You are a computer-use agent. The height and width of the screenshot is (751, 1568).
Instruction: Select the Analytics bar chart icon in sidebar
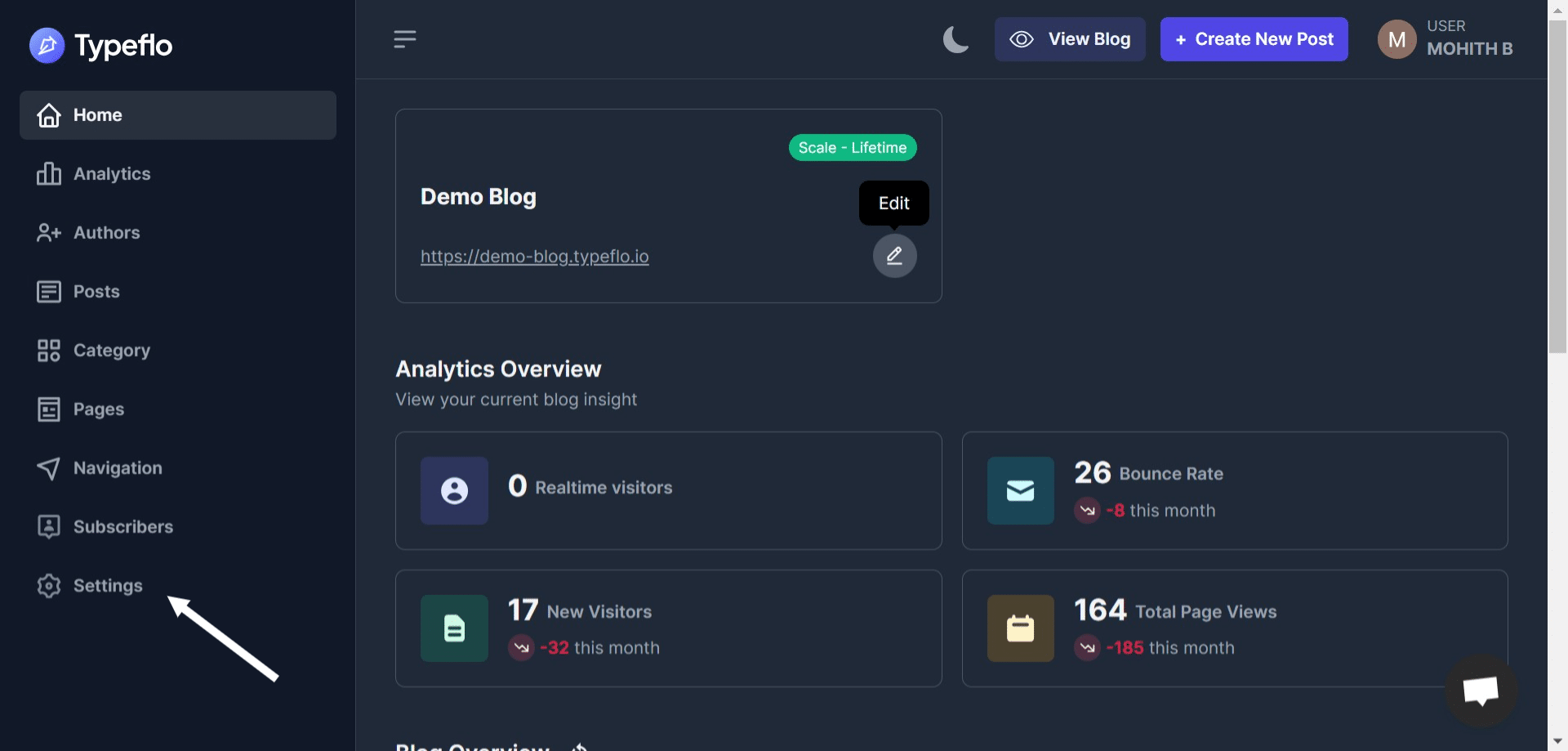(x=49, y=173)
